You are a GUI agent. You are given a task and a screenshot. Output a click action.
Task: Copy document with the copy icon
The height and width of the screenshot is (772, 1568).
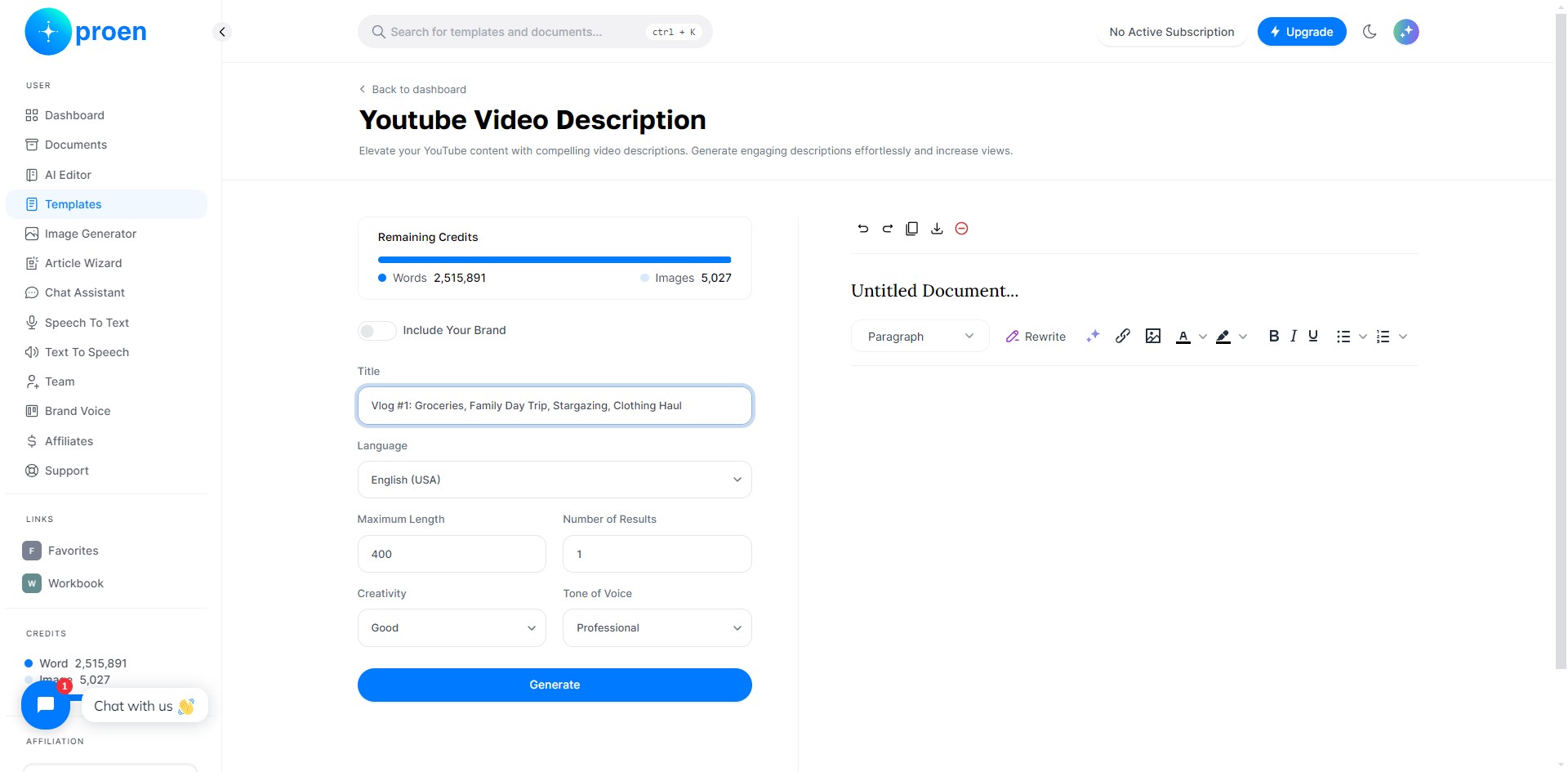(912, 229)
